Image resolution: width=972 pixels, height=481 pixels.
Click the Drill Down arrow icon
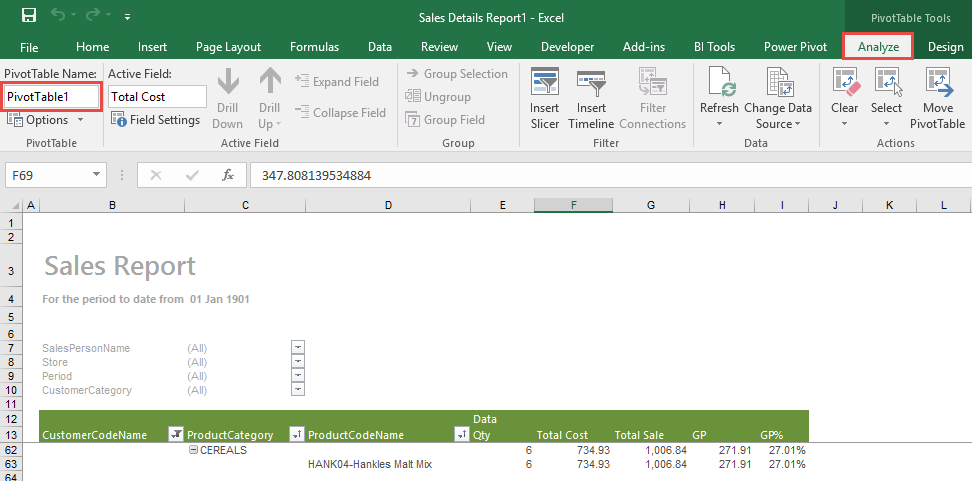tap(228, 82)
